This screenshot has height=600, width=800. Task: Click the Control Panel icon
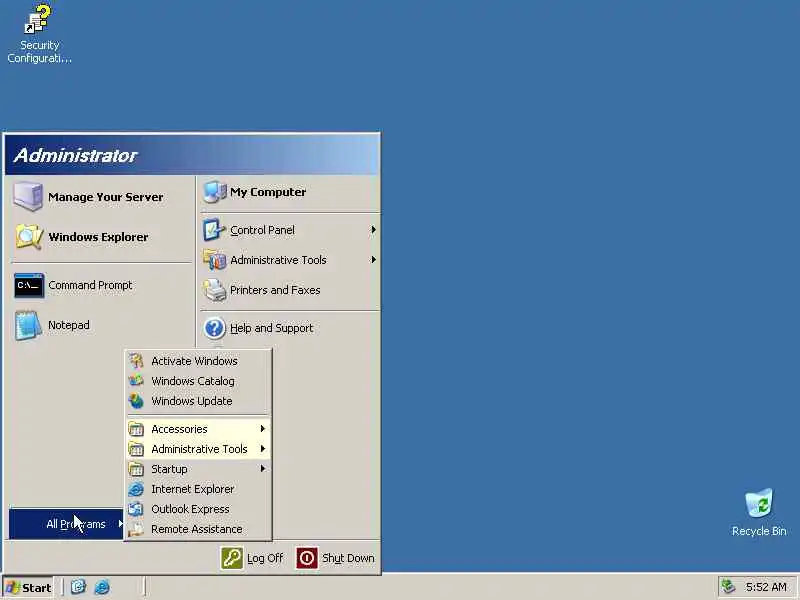[214, 230]
